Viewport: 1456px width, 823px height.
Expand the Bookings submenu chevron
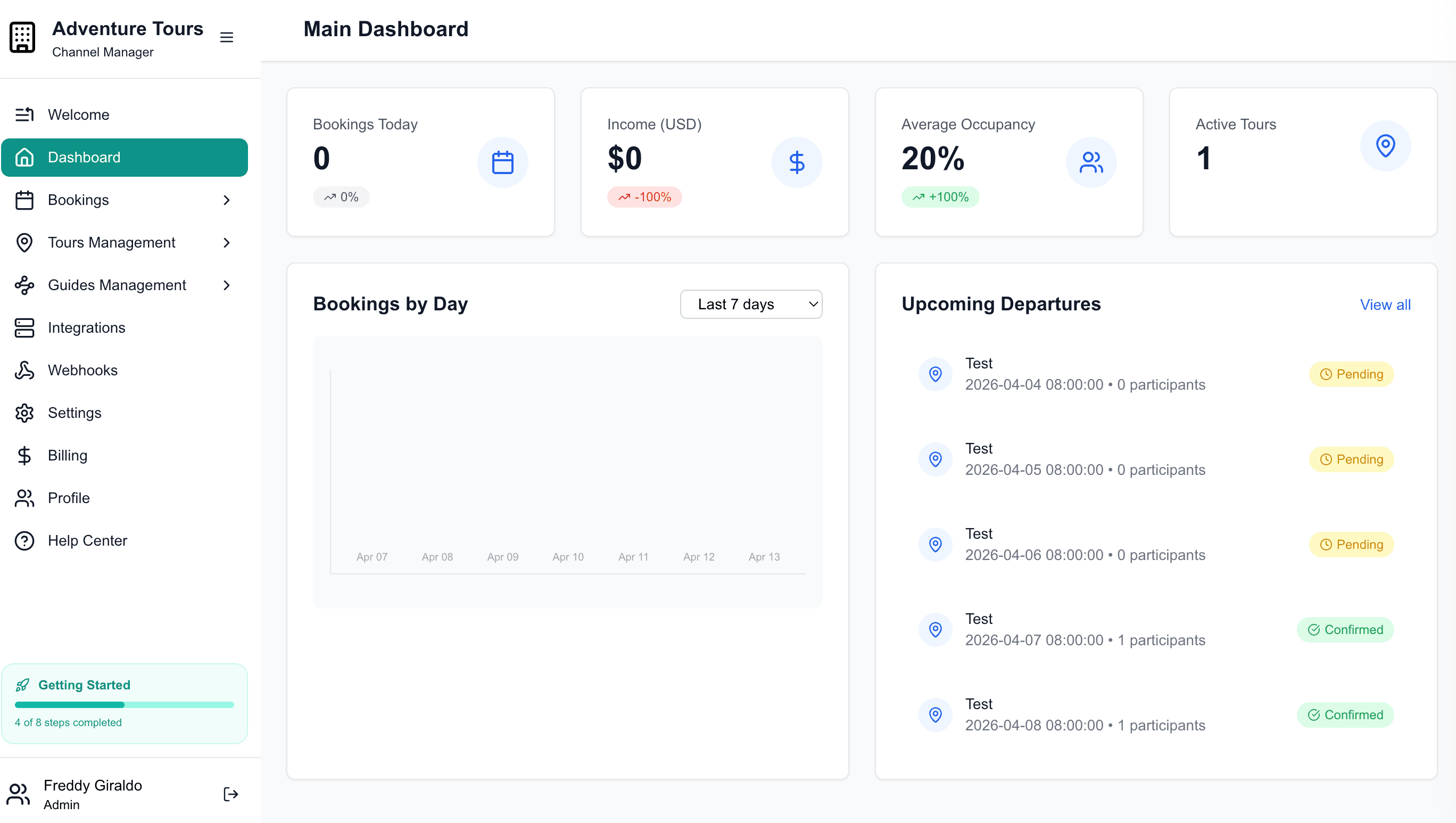point(227,200)
